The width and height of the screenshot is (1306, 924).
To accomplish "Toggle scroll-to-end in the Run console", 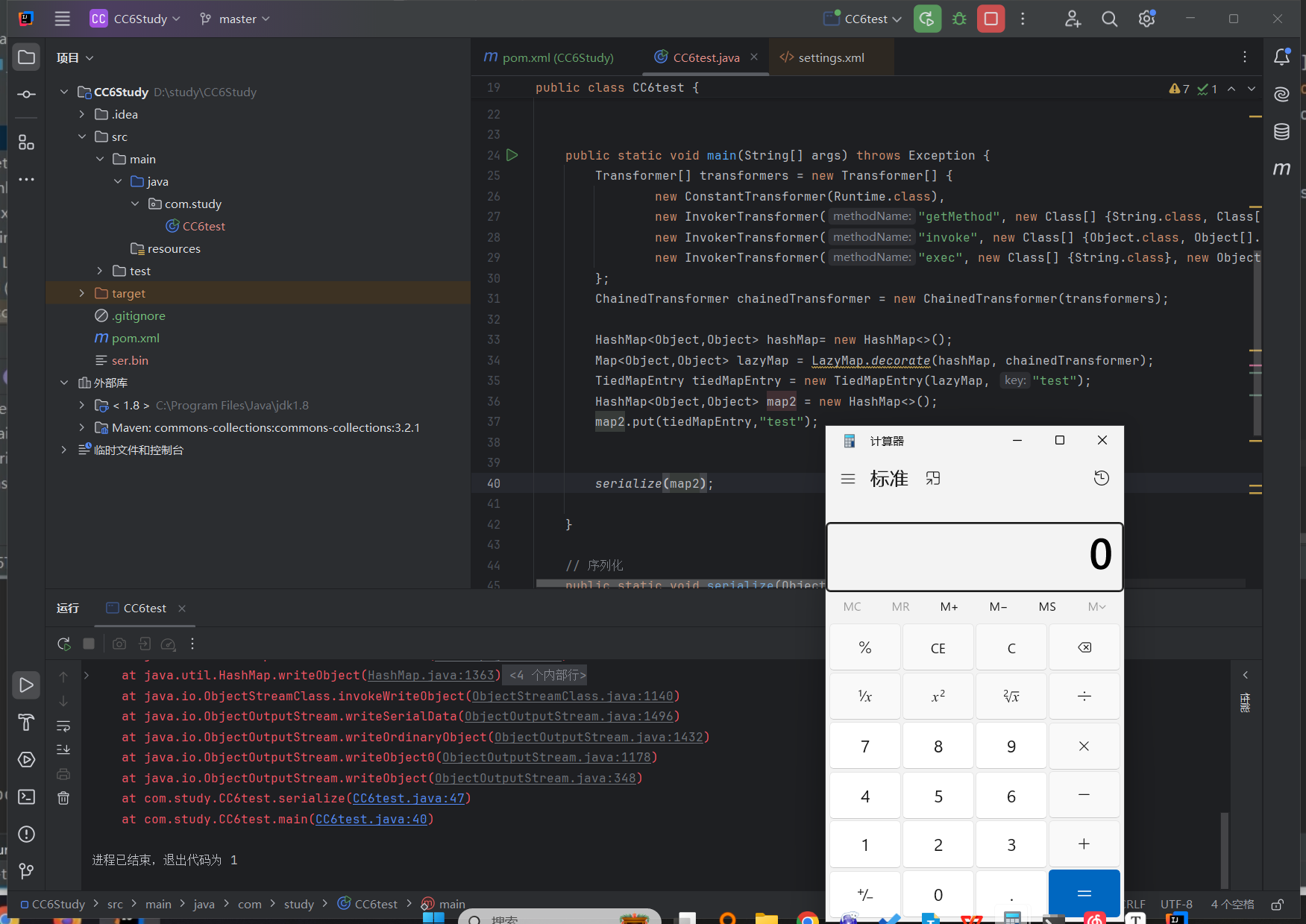I will click(63, 749).
